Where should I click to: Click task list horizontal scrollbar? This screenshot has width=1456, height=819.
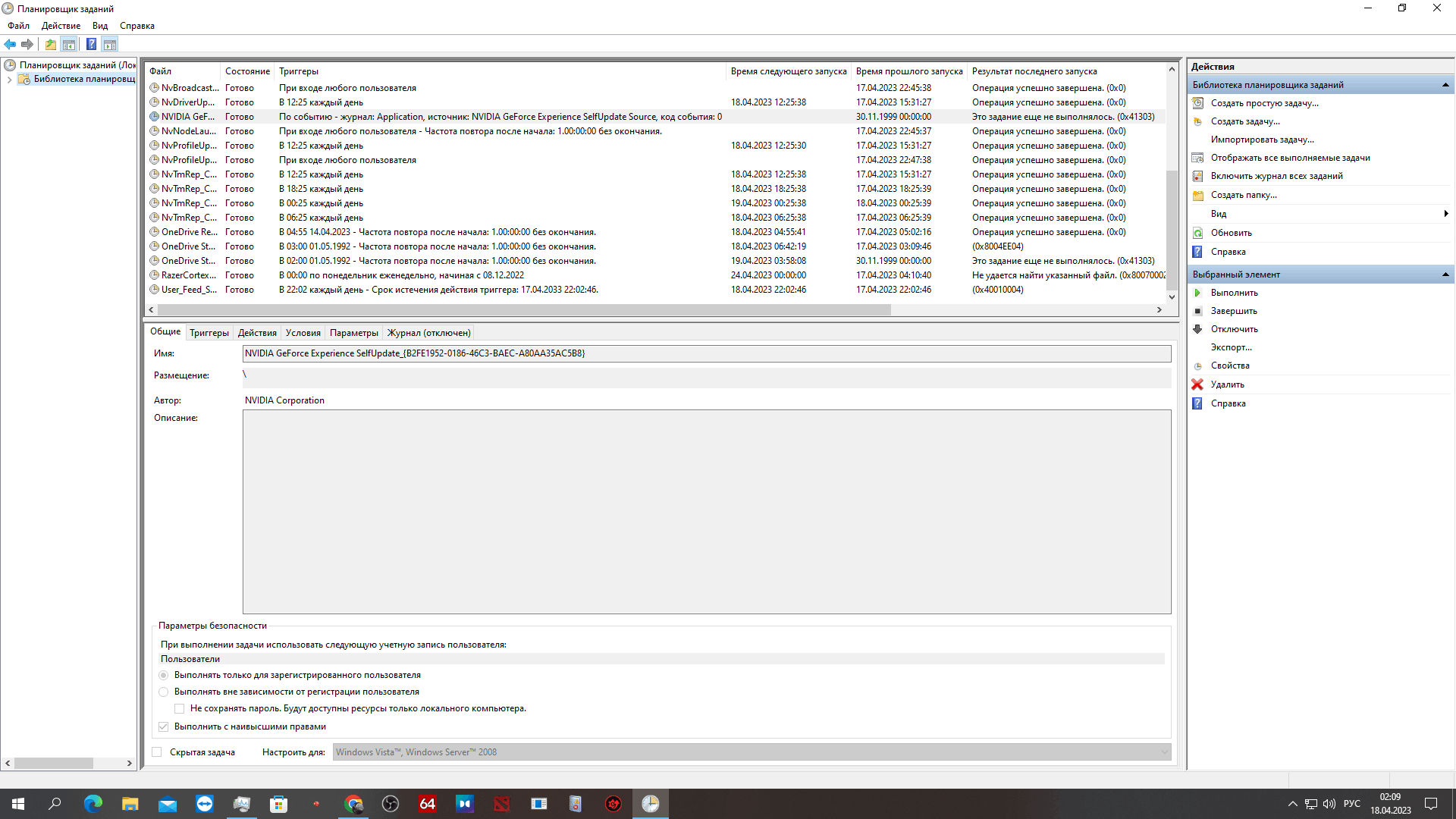[x=523, y=309]
